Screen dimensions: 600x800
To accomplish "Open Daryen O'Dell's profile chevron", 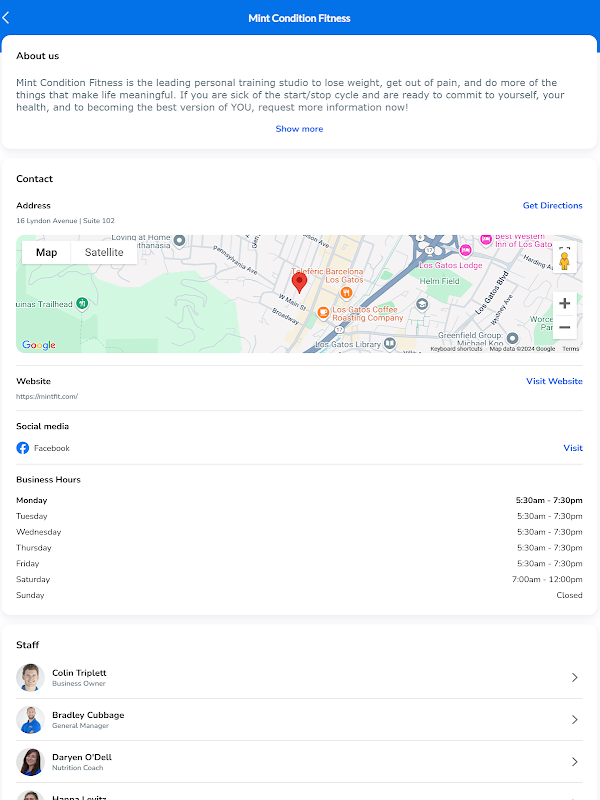I will (574, 762).
